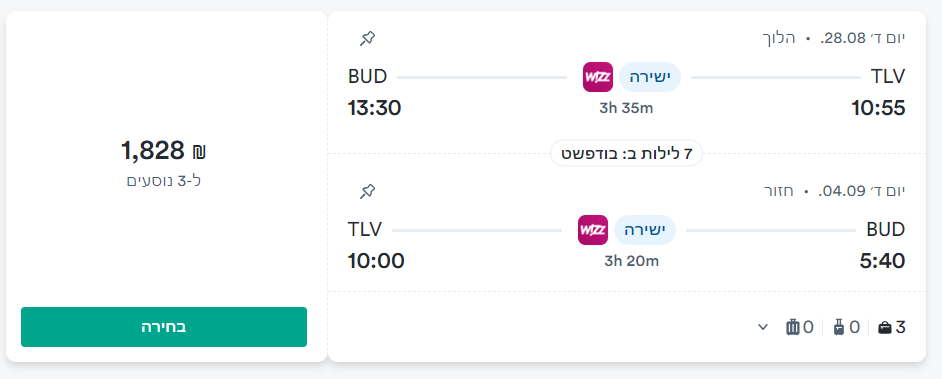The height and width of the screenshot is (379, 942).
Task: Click the ישירה direct badge on return flight
Action: [x=645, y=230]
